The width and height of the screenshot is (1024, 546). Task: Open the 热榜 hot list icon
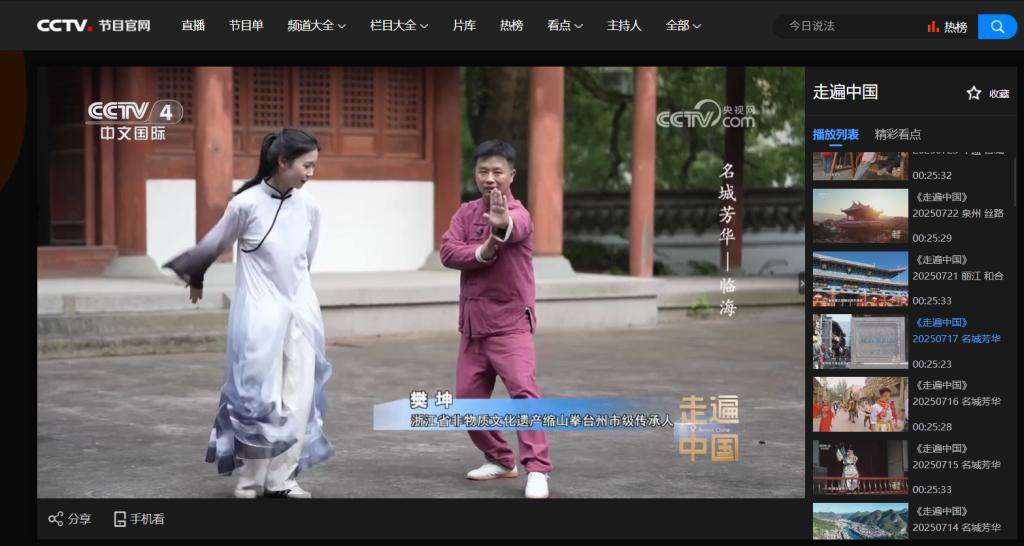pyautogui.click(x=946, y=27)
